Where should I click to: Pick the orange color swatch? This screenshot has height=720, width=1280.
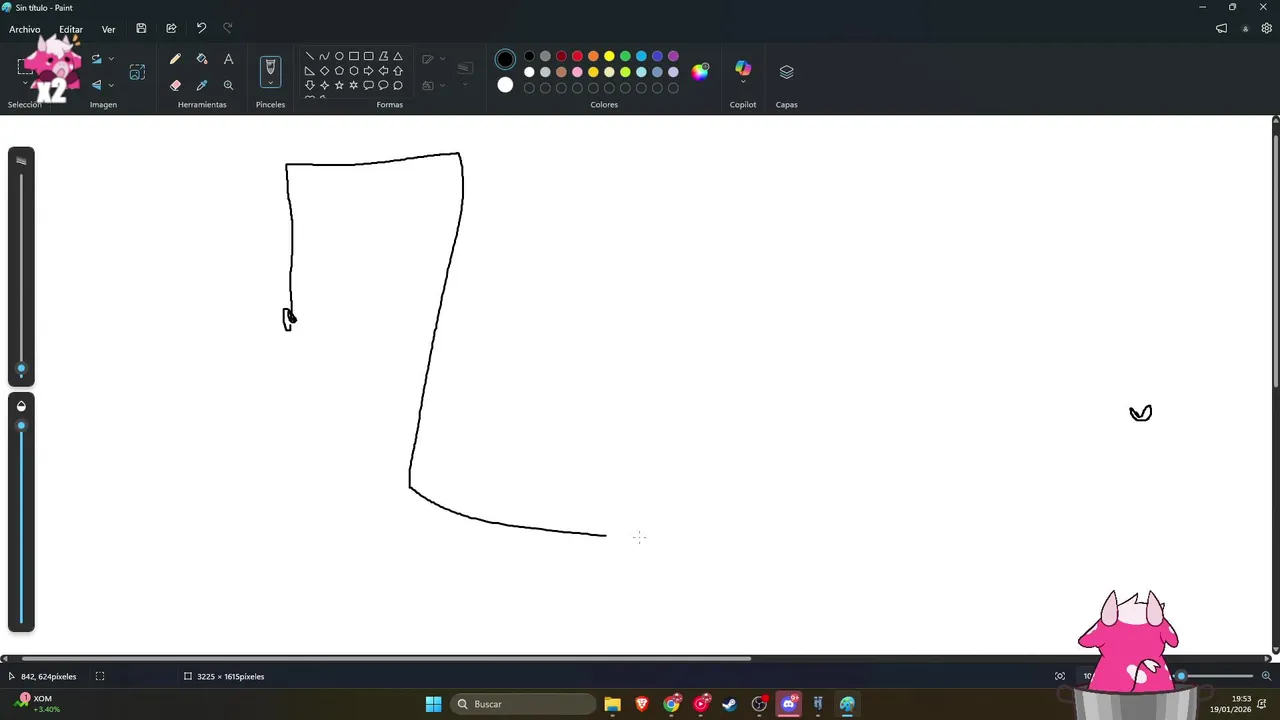[593, 56]
